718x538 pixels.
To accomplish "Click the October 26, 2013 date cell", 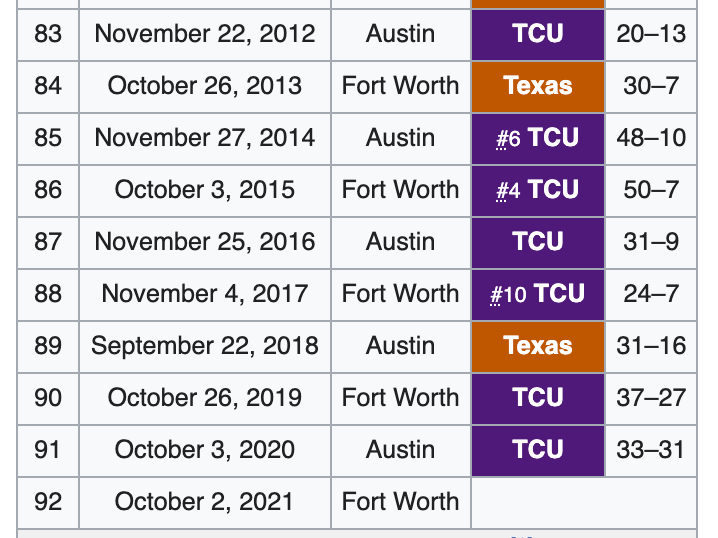I will (205, 87).
